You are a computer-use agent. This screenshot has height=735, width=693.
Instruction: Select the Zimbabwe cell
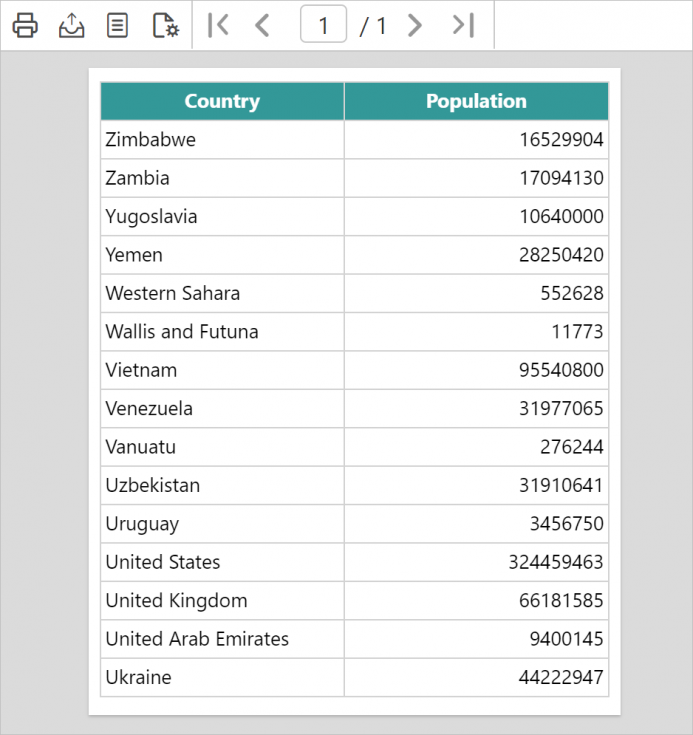tap(222, 140)
